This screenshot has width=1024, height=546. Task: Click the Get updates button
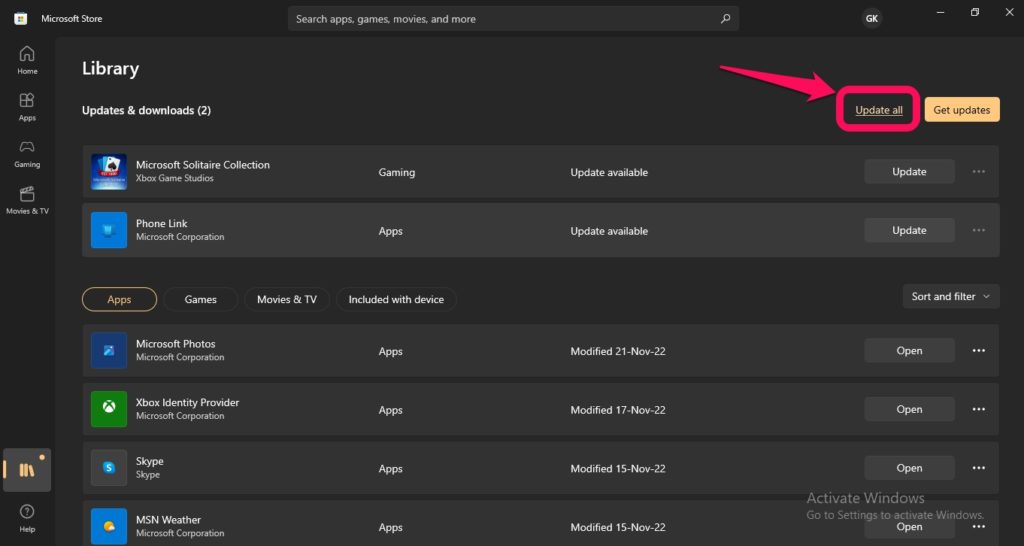[961, 110]
